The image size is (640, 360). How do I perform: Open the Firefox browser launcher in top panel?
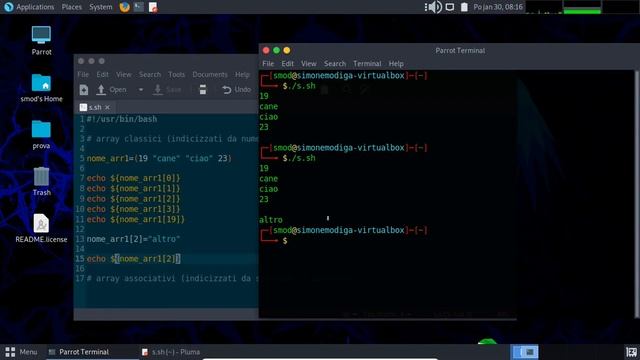point(124,7)
